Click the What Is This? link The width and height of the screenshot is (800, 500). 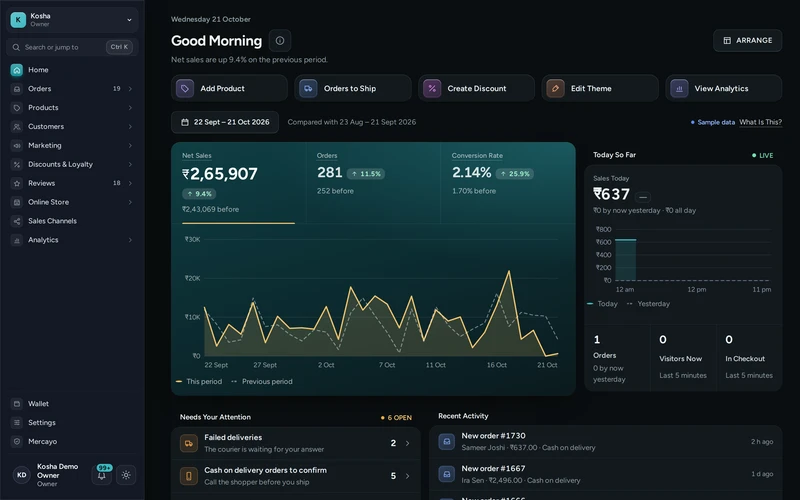760,122
